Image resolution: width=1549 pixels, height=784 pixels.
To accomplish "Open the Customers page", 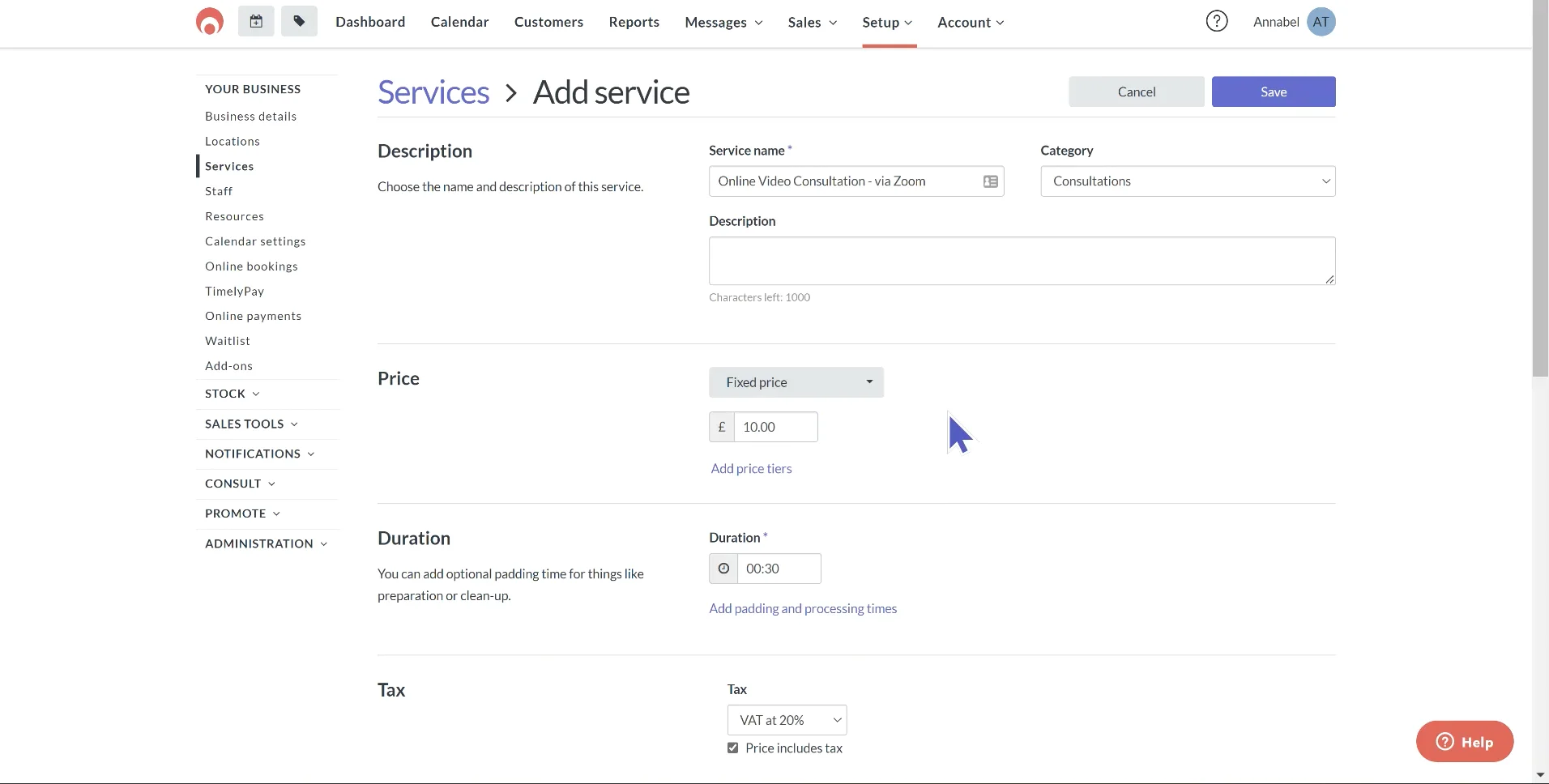I will (548, 22).
